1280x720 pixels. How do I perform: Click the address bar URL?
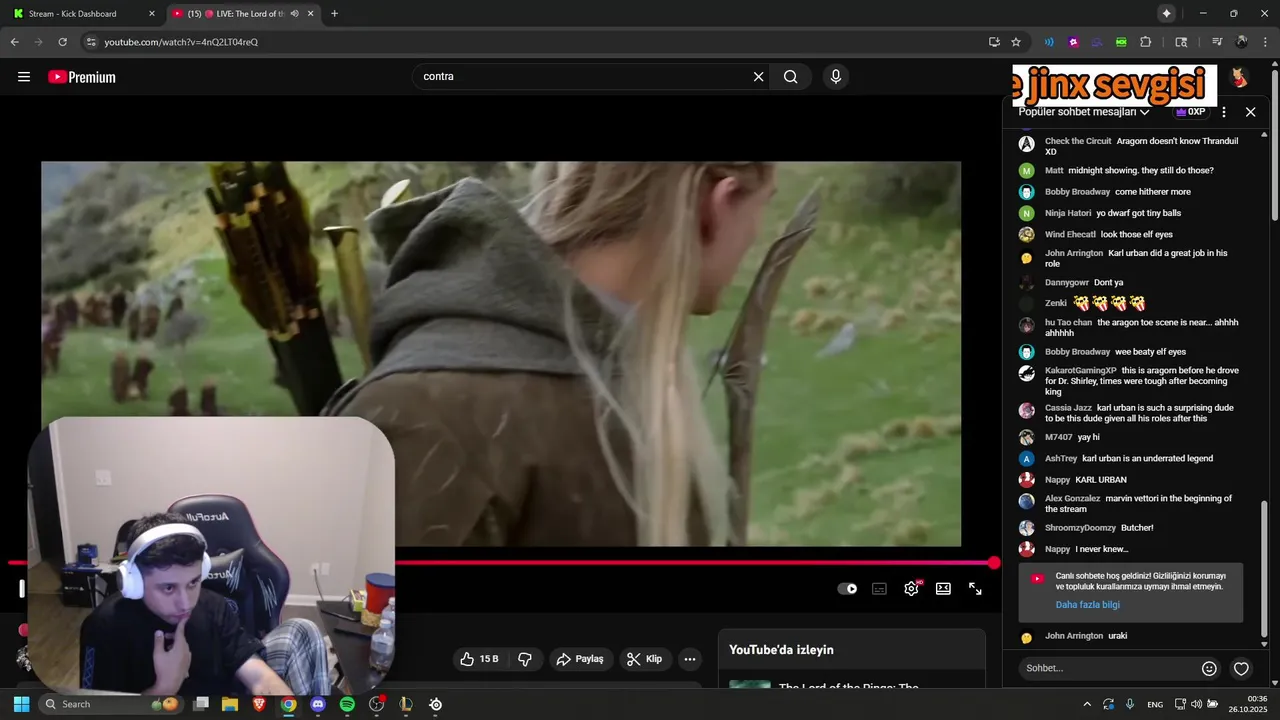pyautogui.click(x=181, y=42)
